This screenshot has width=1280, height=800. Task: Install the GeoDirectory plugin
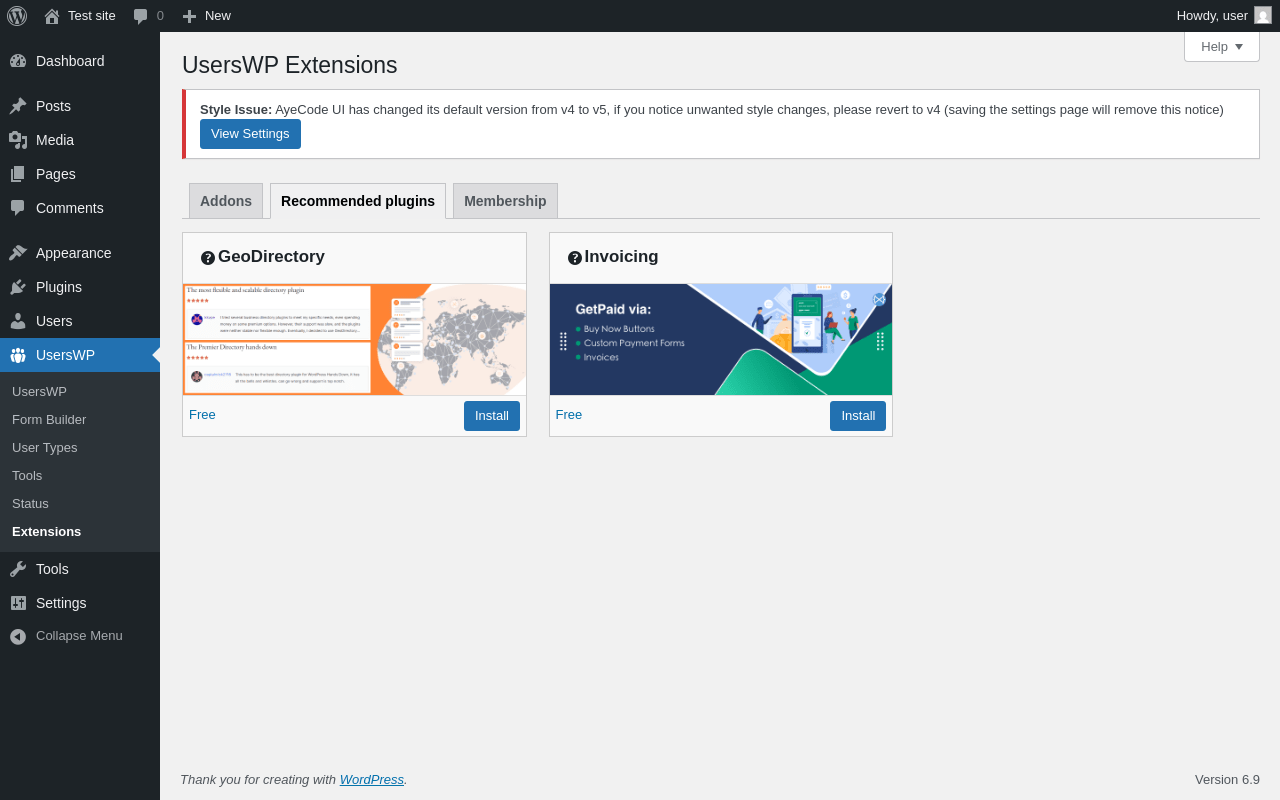coord(492,416)
